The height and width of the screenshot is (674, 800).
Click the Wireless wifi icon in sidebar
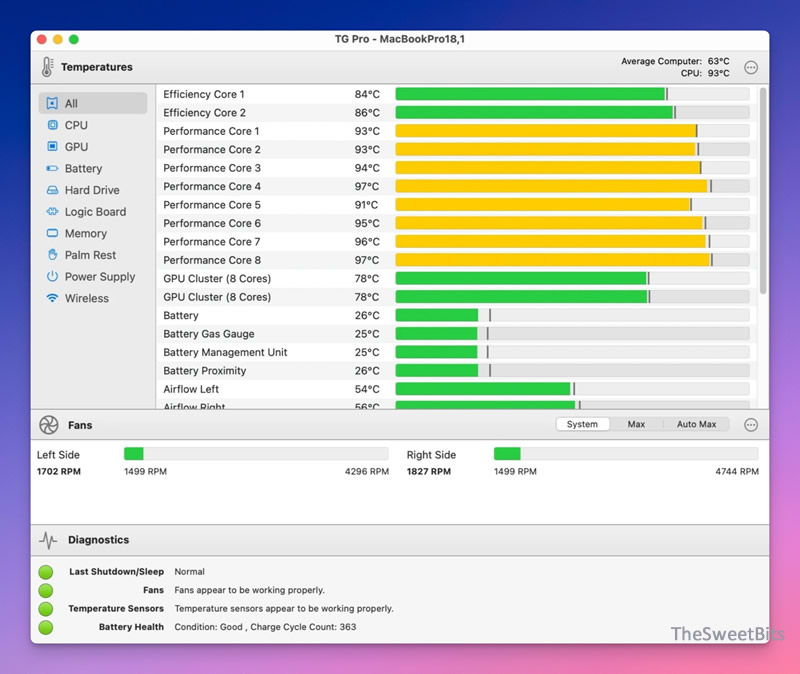click(52, 298)
